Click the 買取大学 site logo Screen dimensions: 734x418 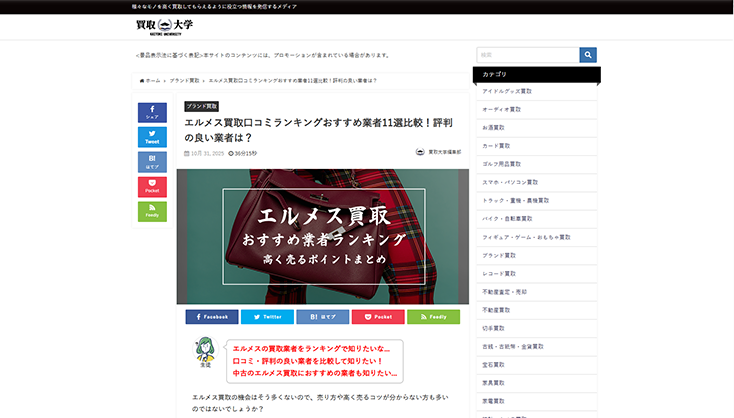164,26
